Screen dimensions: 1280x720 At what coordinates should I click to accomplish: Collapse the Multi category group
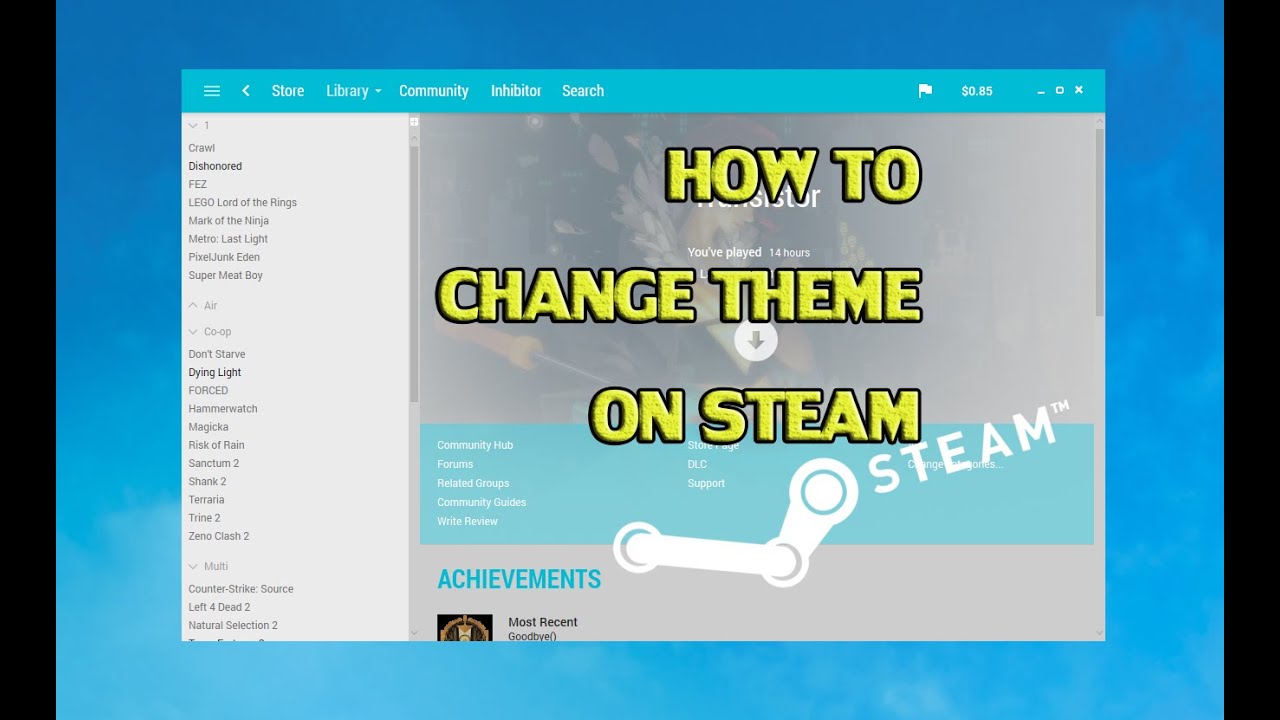[193, 566]
